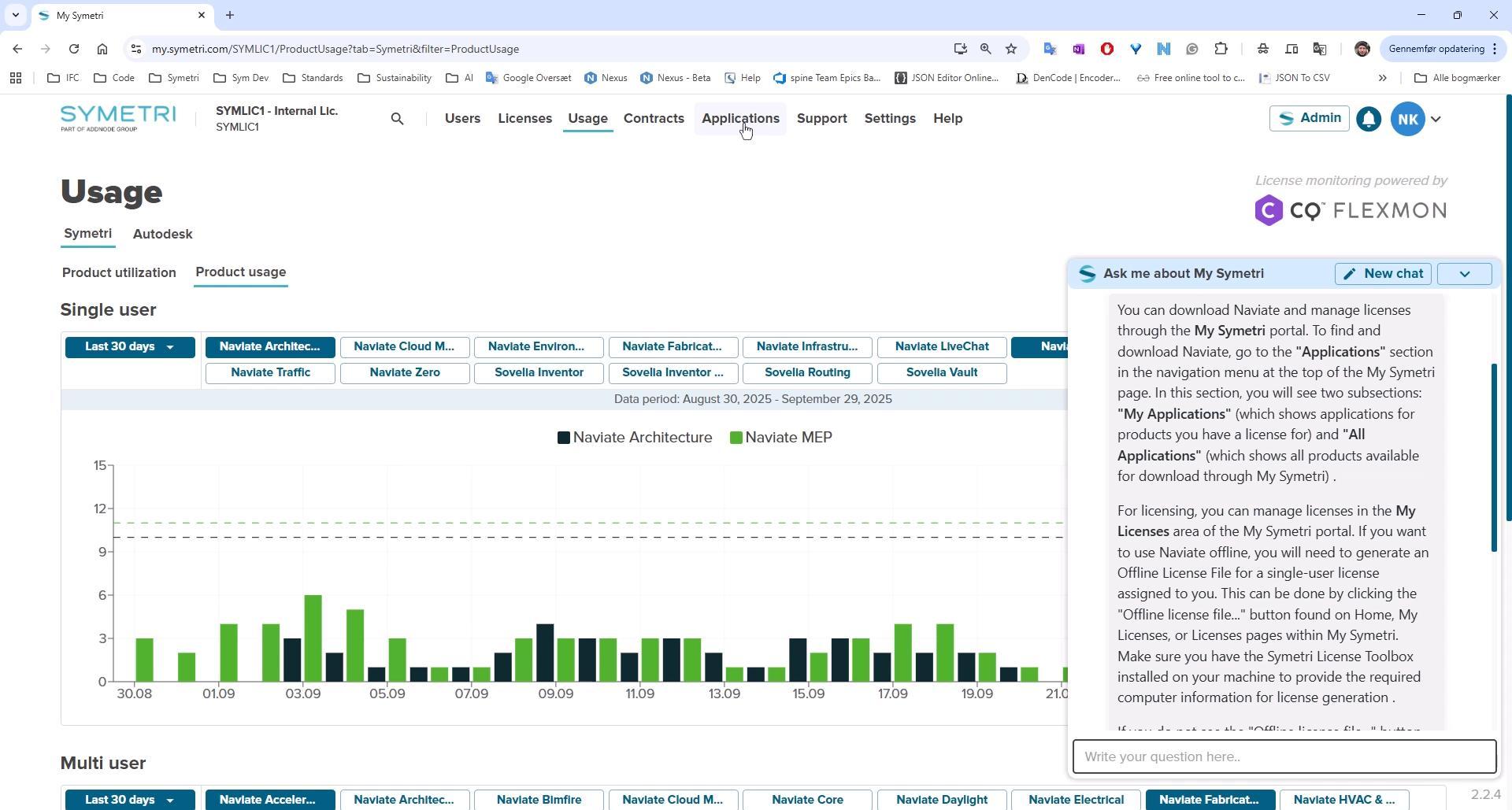Image resolution: width=1512 pixels, height=810 pixels.
Task: Toggle the Sovella Inventor product filter
Action: 539,373
